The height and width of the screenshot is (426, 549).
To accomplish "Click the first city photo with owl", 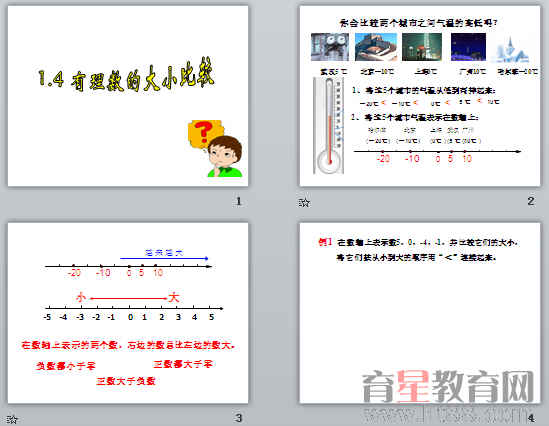I will click(330, 47).
